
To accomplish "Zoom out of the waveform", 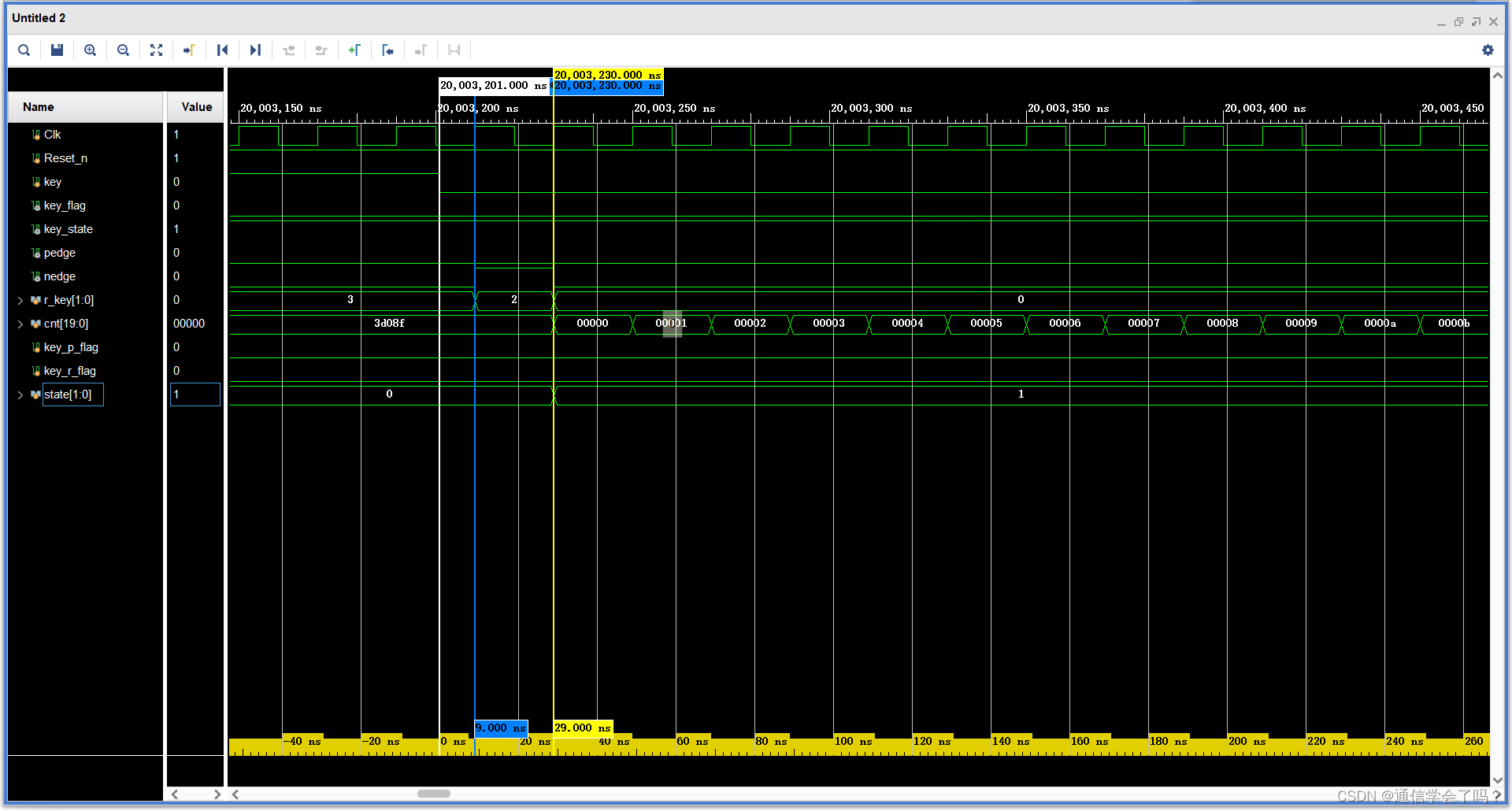I will (x=123, y=50).
